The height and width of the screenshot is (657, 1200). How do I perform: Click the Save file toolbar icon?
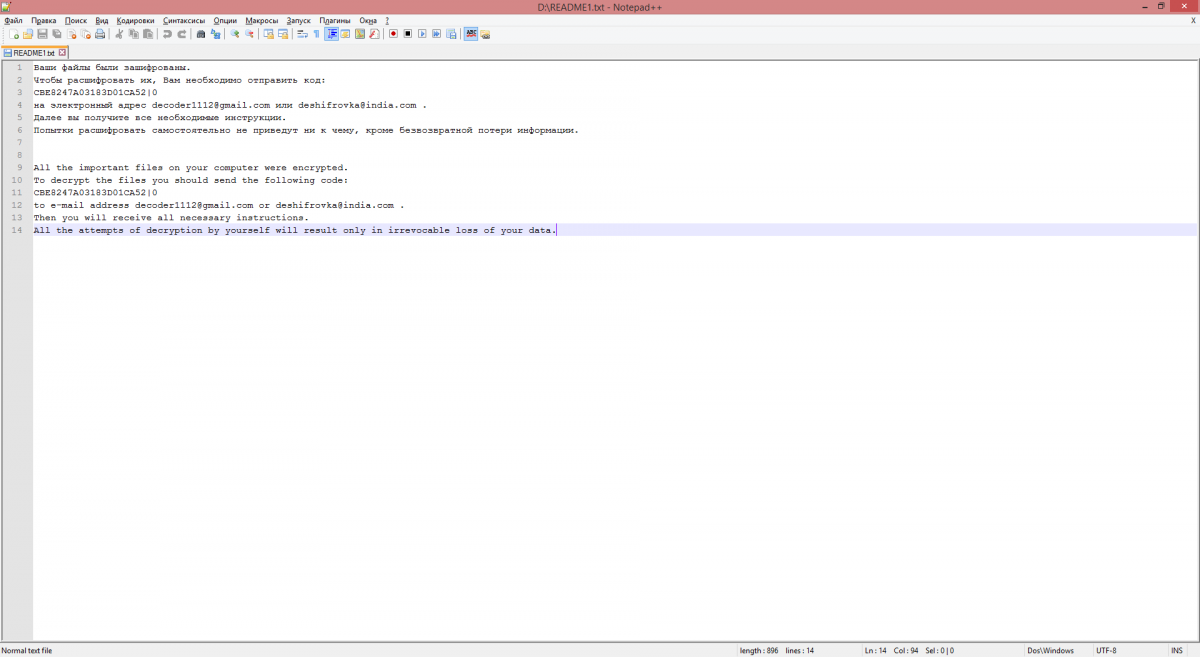[43, 34]
